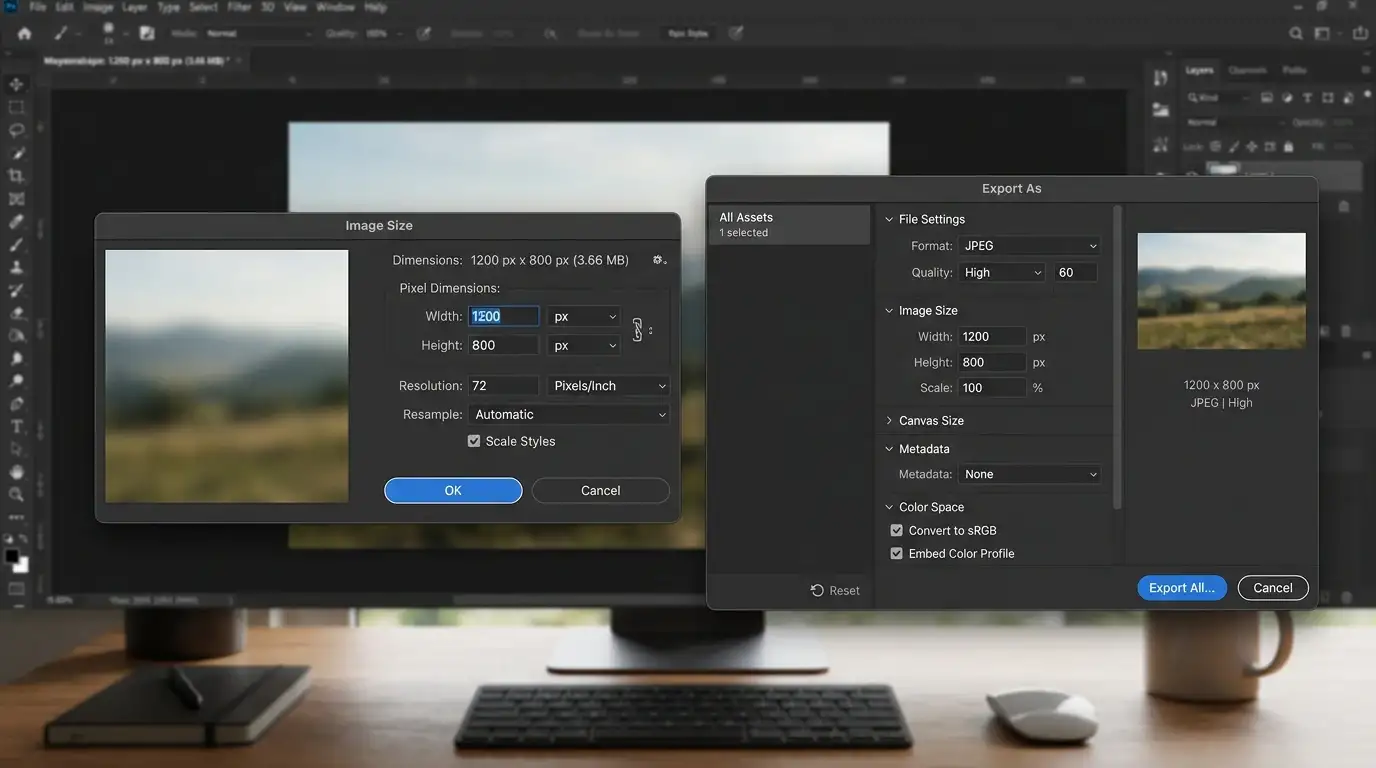Select the Rectangular Marquee tool
The height and width of the screenshot is (768, 1376).
pyautogui.click(x=16, y=107)
